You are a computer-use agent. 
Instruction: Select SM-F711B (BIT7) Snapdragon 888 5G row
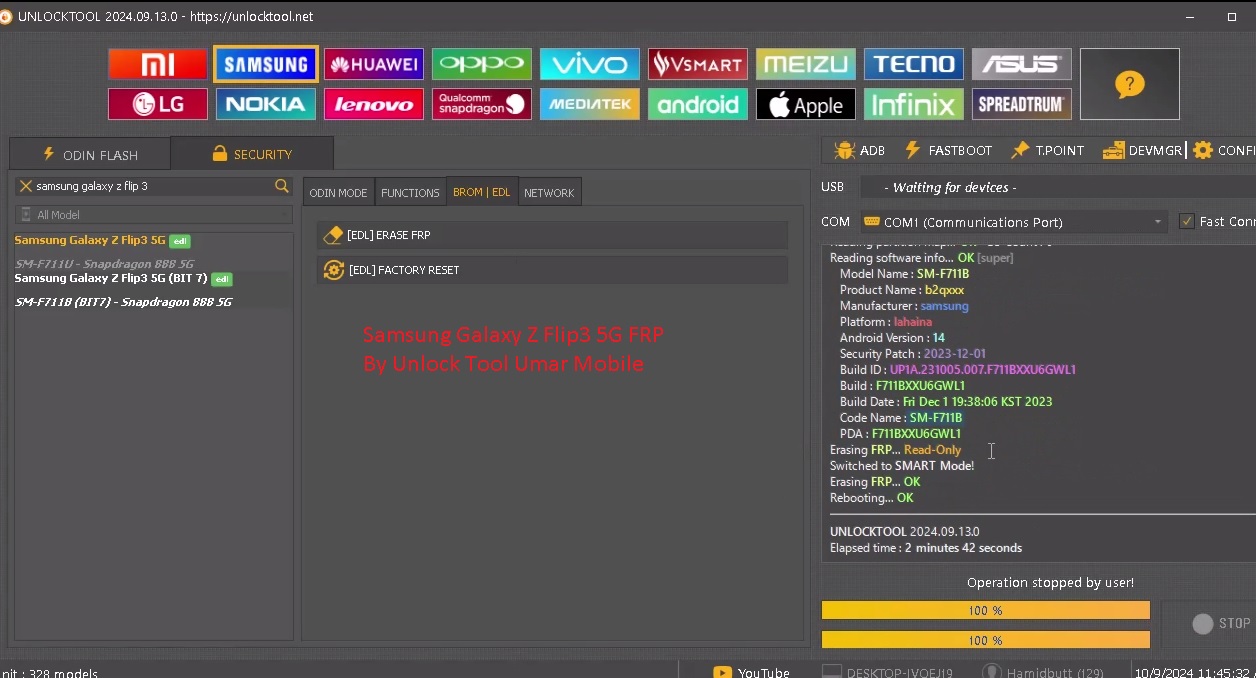coord(123,302)
